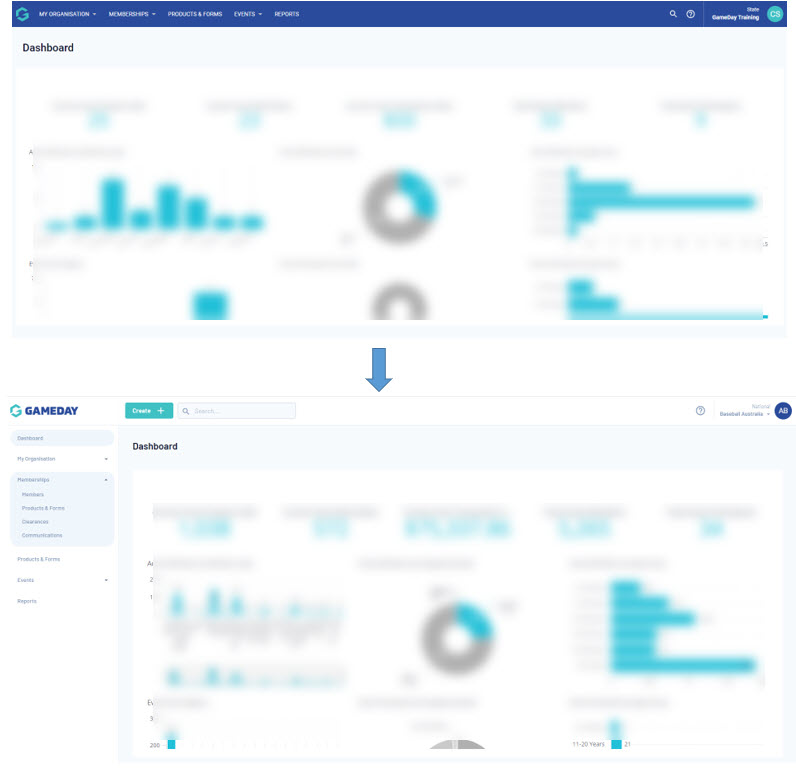Click the plus icon on Create button
796x770 pixels.
[161, 411]
